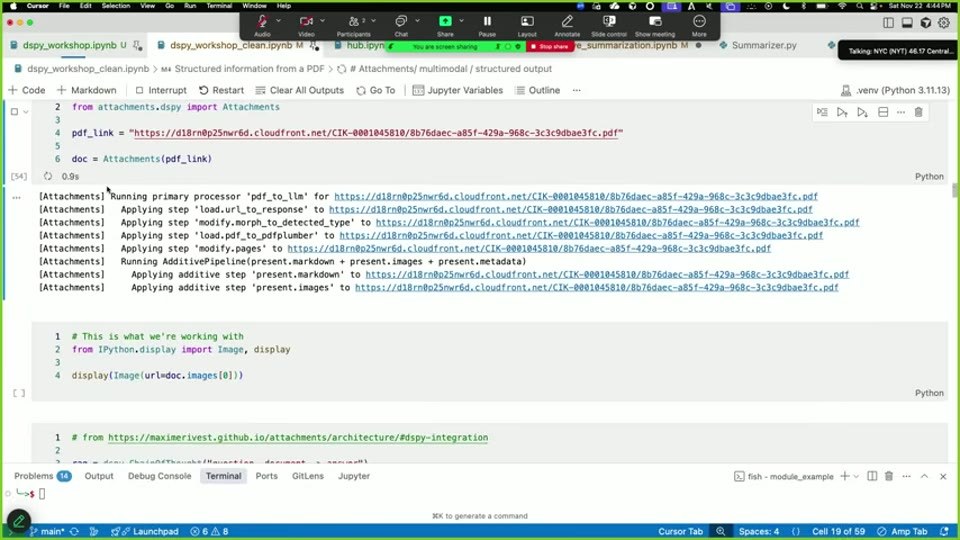Open maximerivest.github.io attachments link
Screen dimensions: 960x540
[298, 437]
